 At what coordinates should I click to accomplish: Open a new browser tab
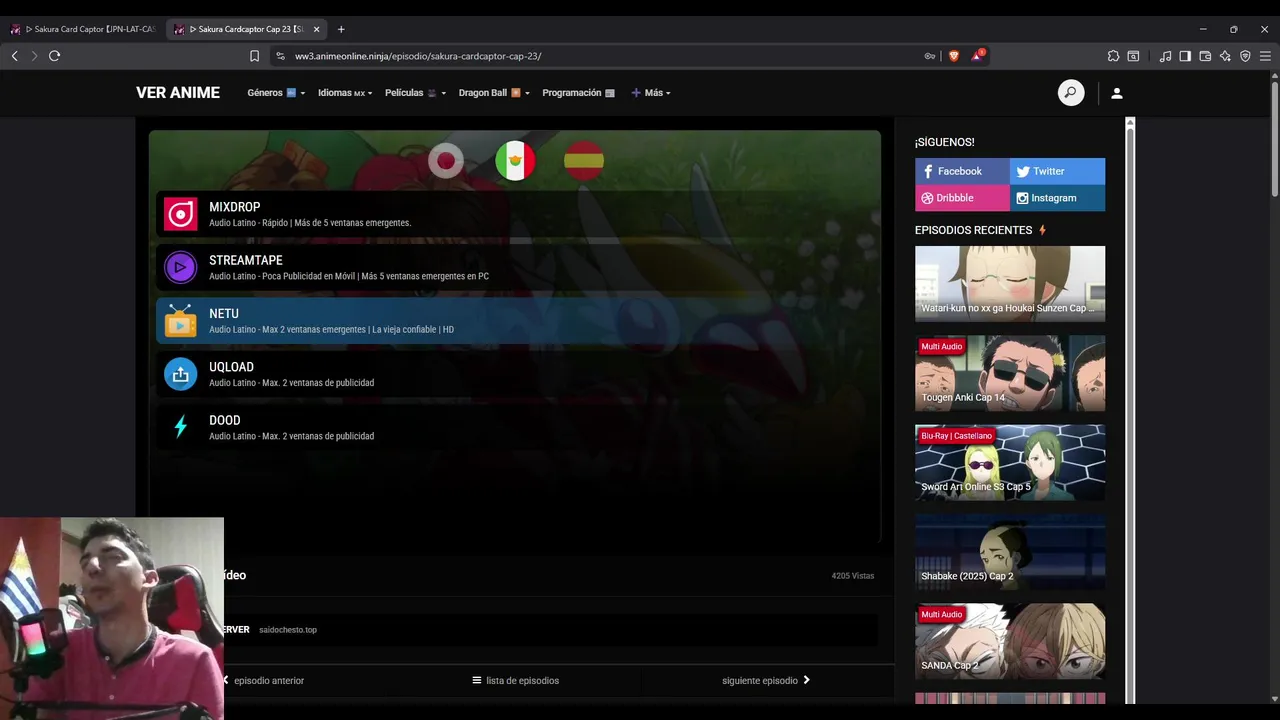(x=341, y=29)
